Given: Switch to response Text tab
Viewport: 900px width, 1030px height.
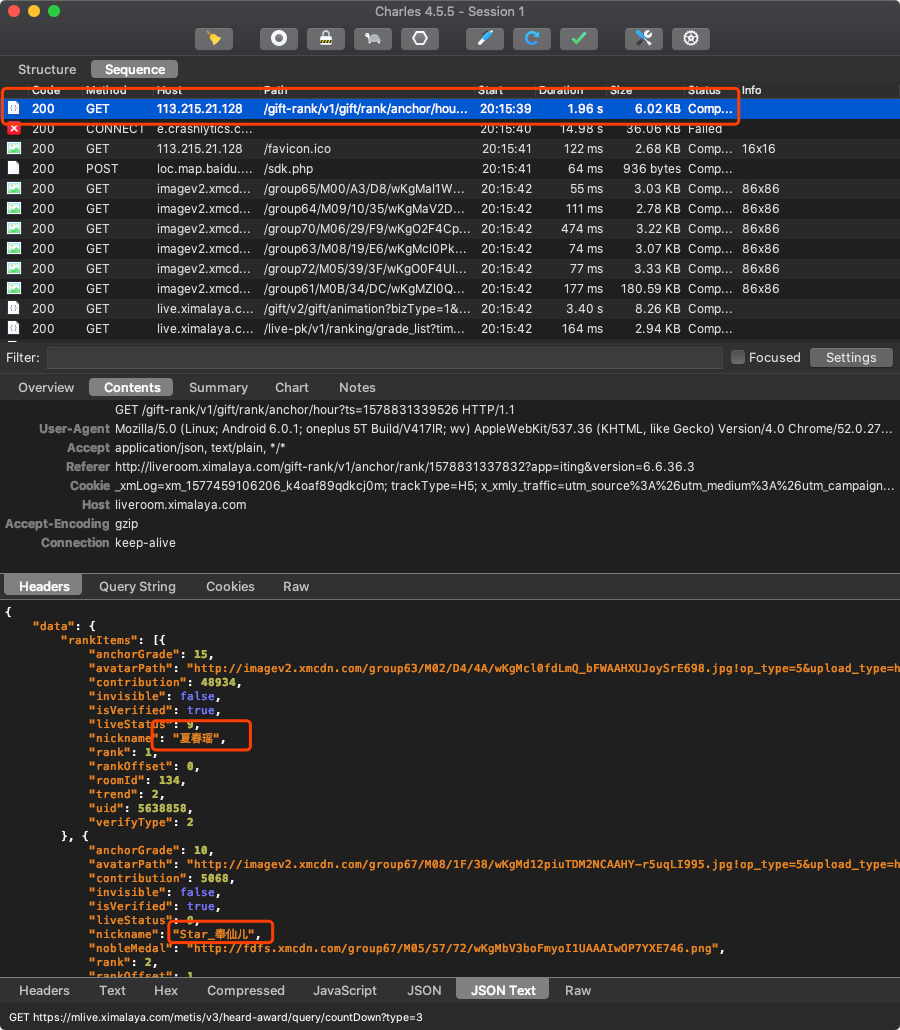Looking at the screenshot, I should 112,990.
